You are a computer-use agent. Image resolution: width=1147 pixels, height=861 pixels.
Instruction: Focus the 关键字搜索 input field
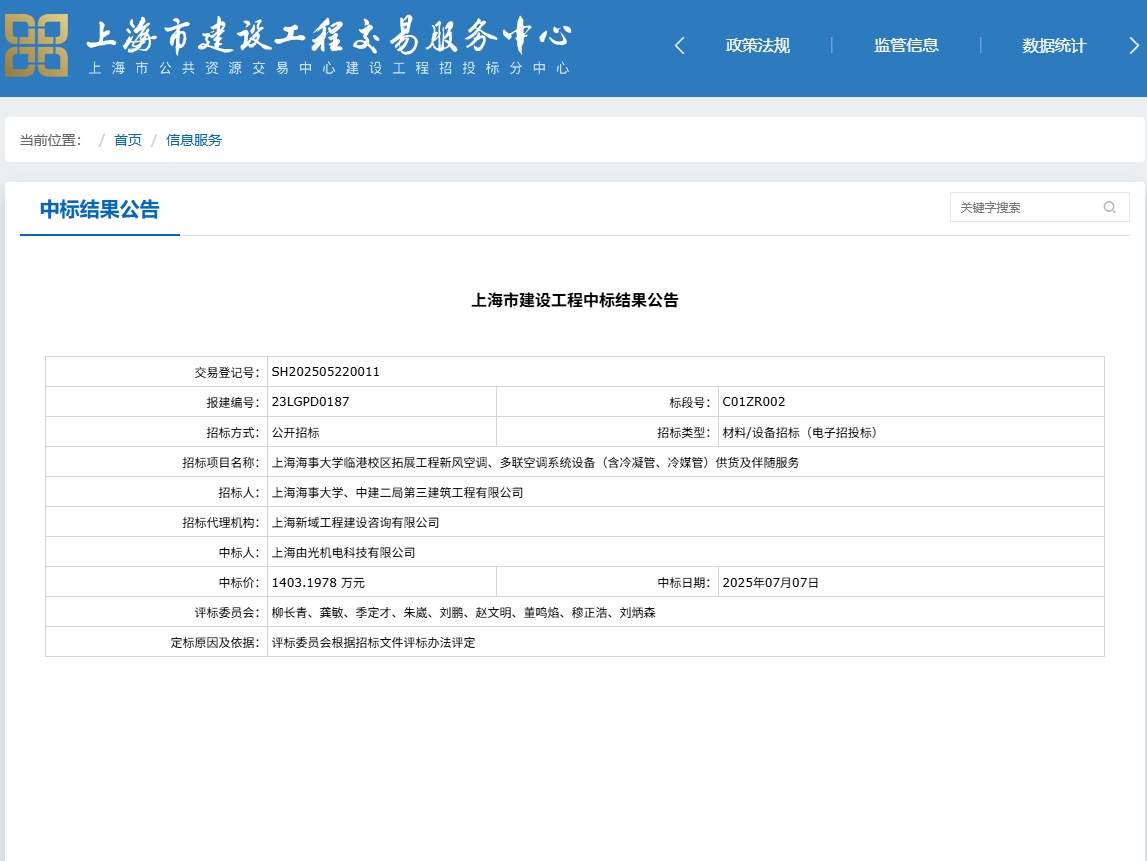point(1025,208)
